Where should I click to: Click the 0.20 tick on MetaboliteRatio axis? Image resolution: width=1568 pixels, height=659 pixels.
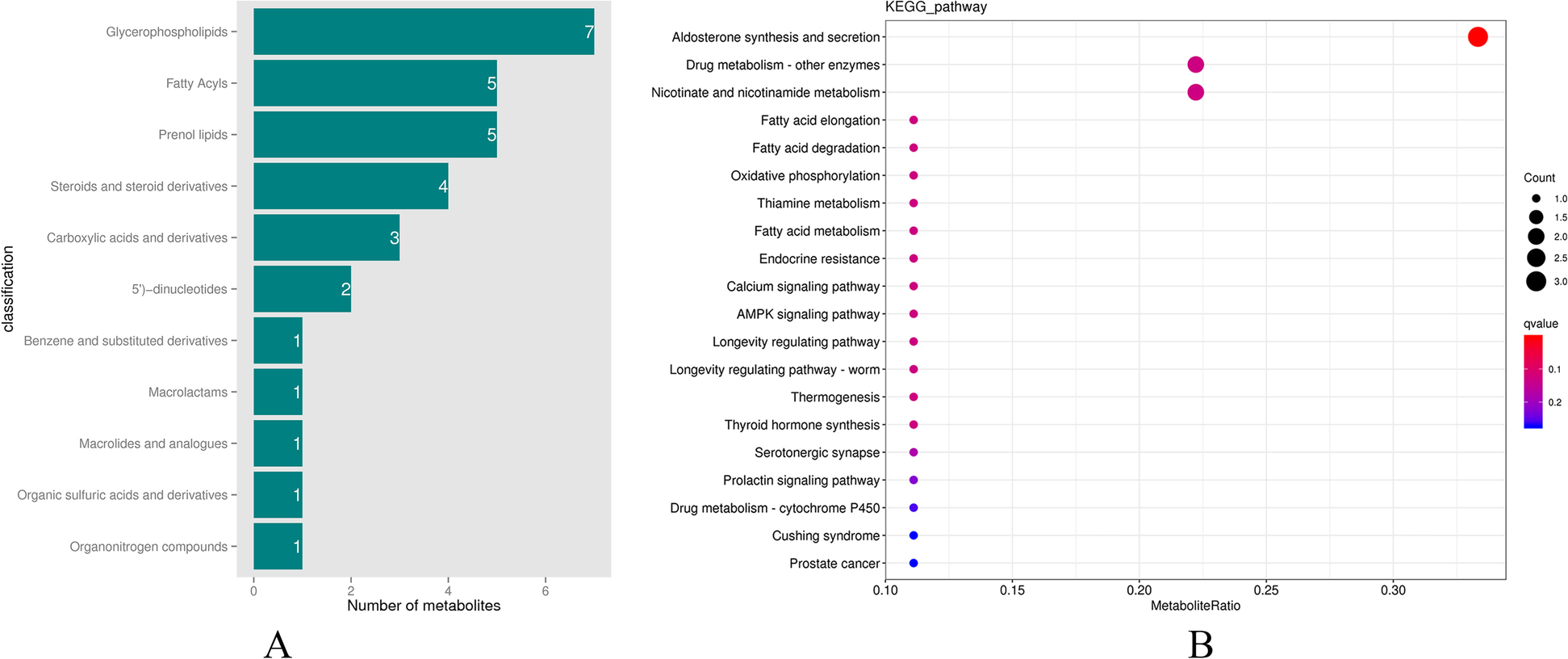click(x=1139, y=590)
